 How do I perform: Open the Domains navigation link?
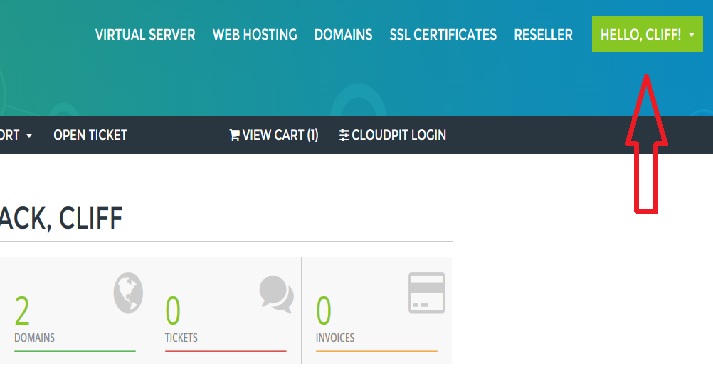point(343,35)
